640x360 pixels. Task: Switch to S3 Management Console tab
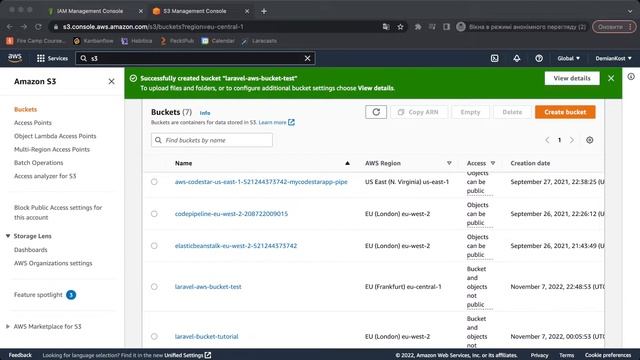pyautogui.click(x=195, y=11)
